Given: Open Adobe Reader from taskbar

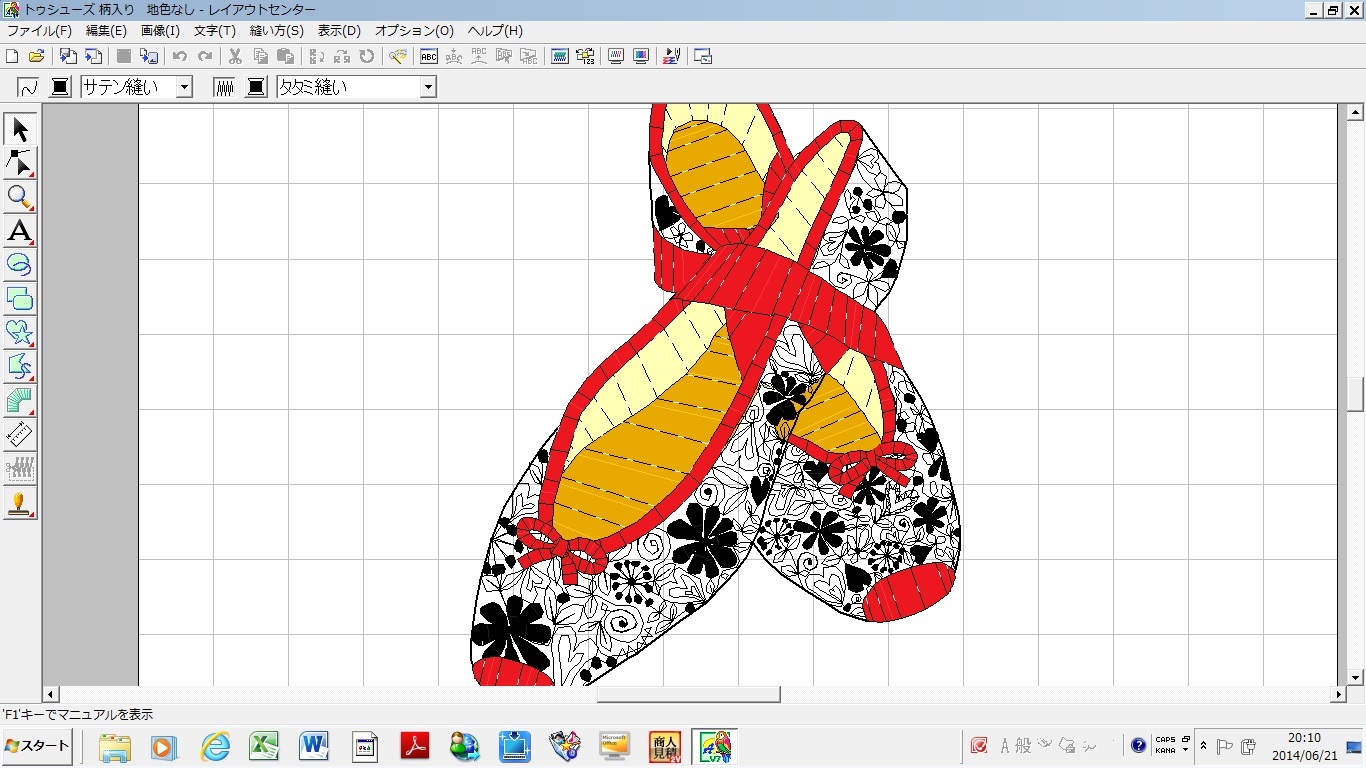Looking at the screenshot, I should tap(414, 746).
